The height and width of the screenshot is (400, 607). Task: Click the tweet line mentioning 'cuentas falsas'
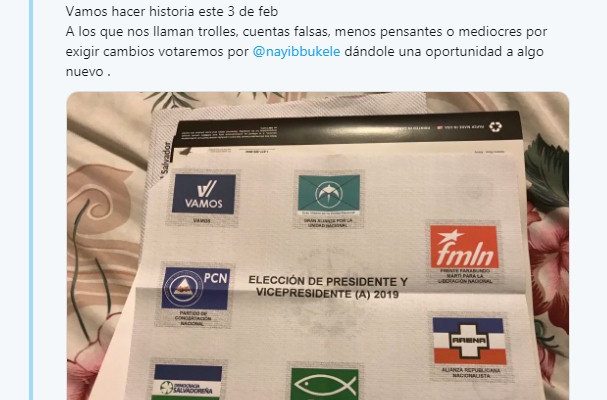tap(306, 32)
